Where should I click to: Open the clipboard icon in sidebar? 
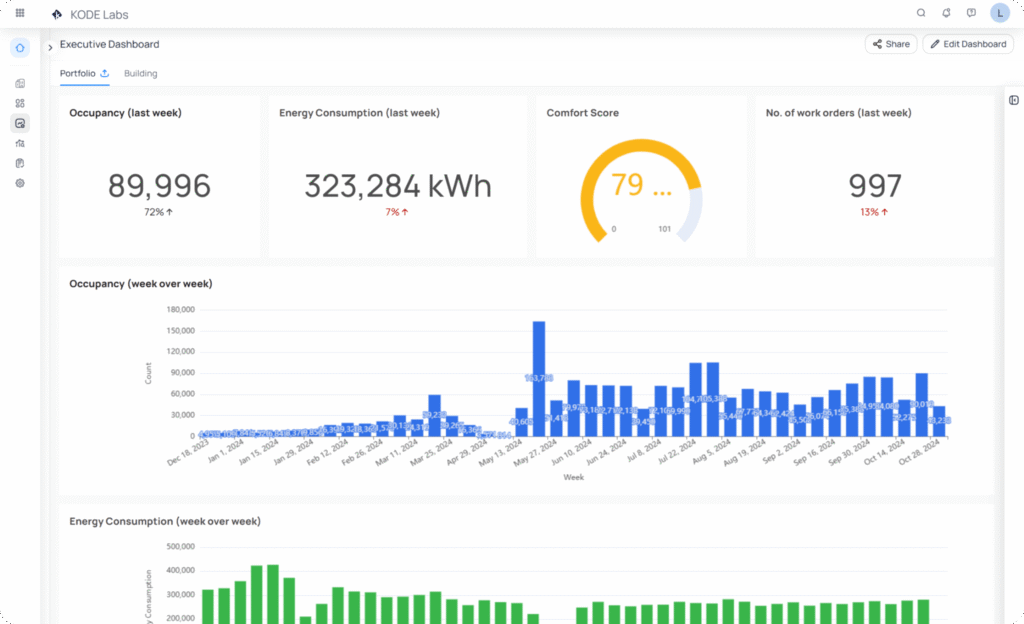[20, 163]
